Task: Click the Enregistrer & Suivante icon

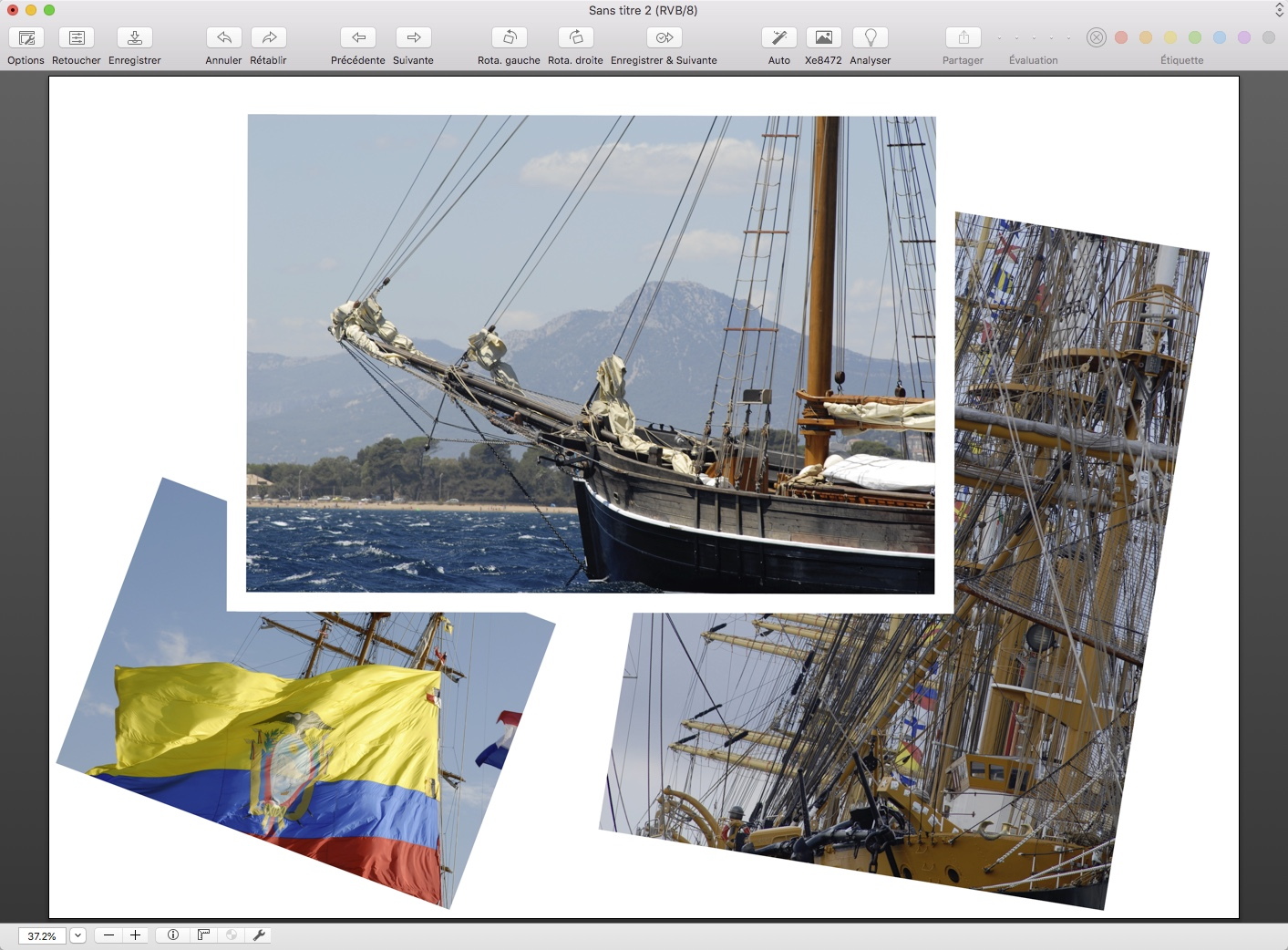Action: coord(665,37)
